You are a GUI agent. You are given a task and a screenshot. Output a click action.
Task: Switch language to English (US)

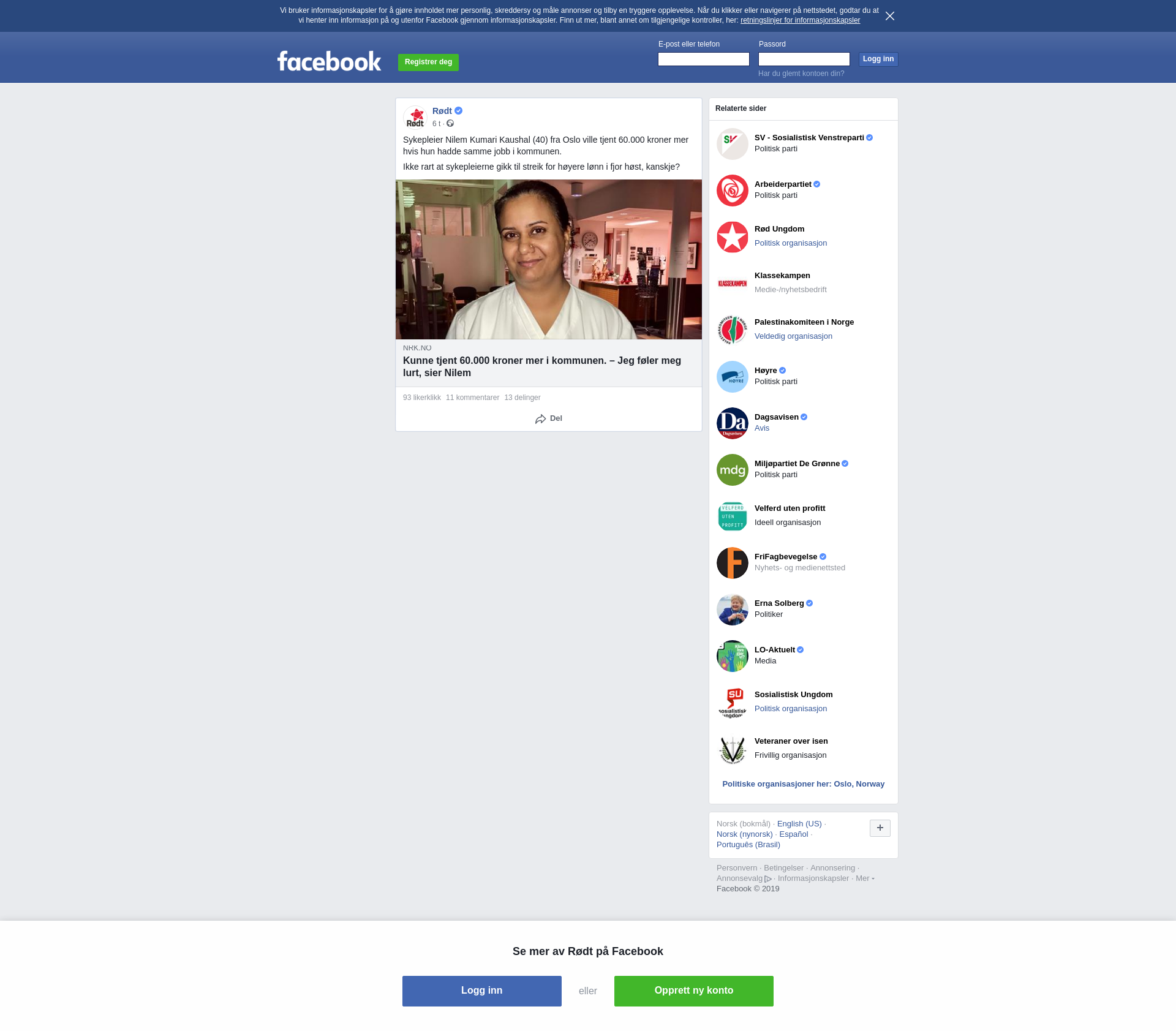(x=799, y=824)
